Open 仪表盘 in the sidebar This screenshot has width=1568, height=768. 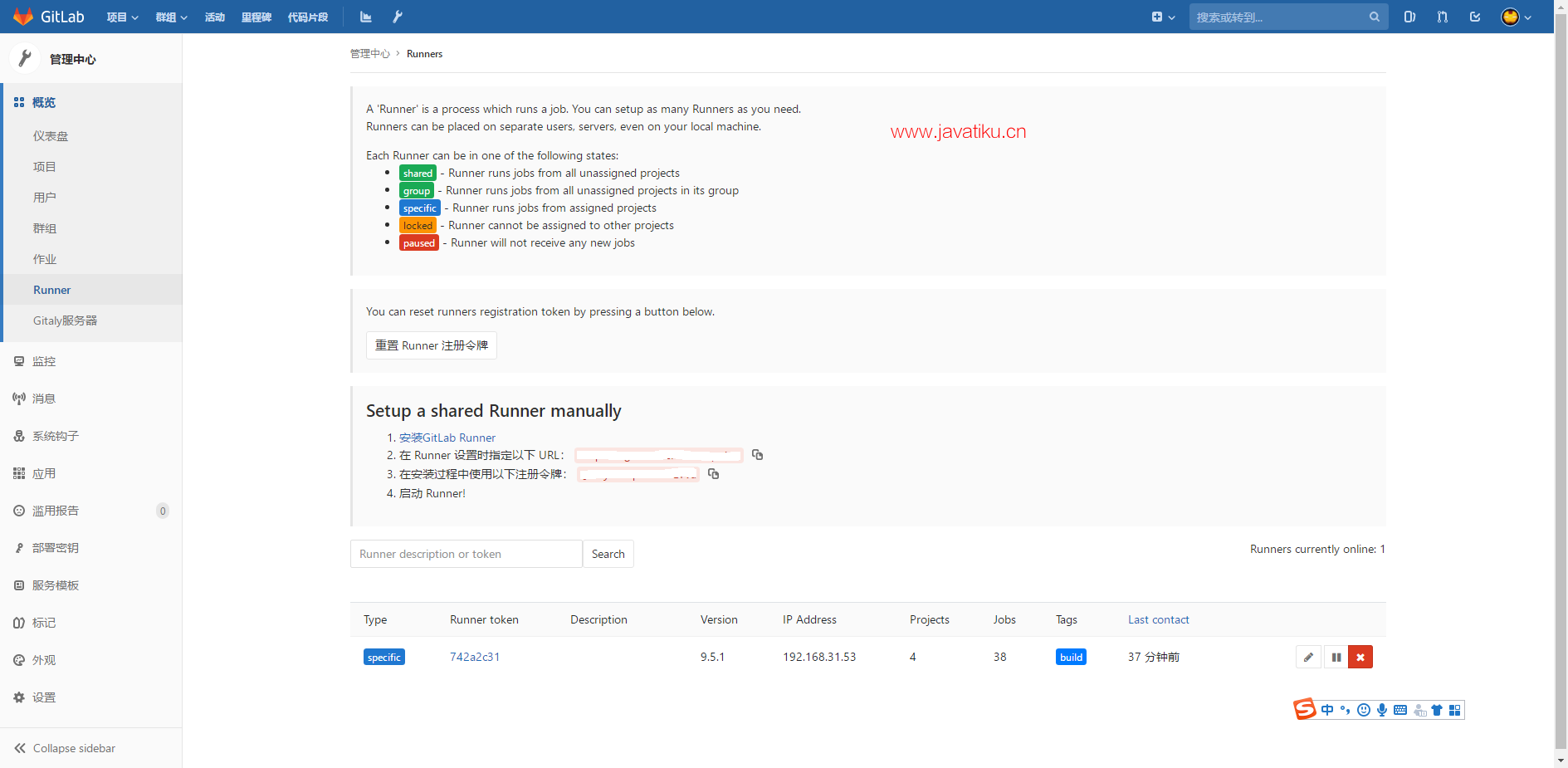coord(51,136)
